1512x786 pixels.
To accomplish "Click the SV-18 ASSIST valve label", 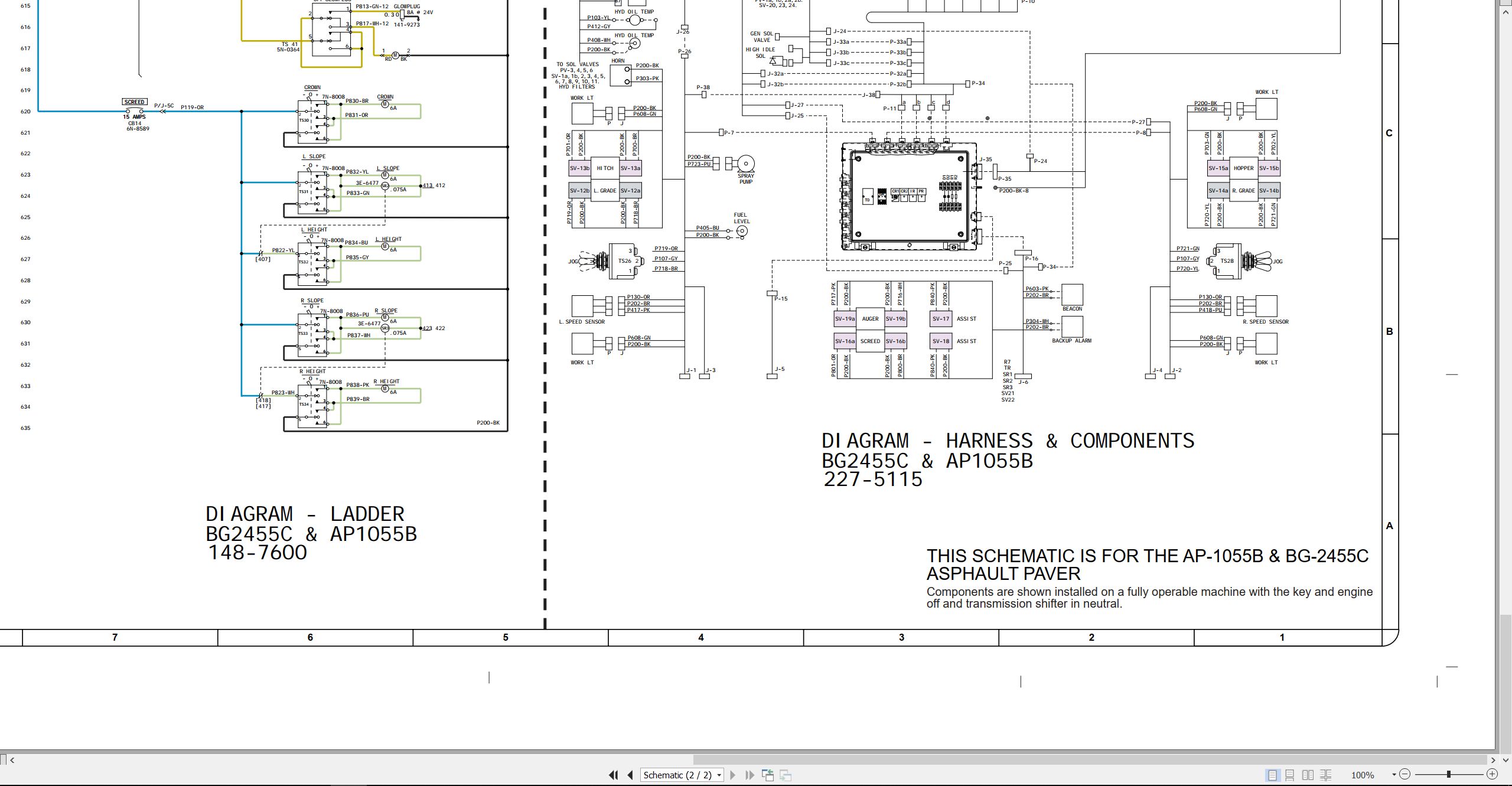I will 941,341.
